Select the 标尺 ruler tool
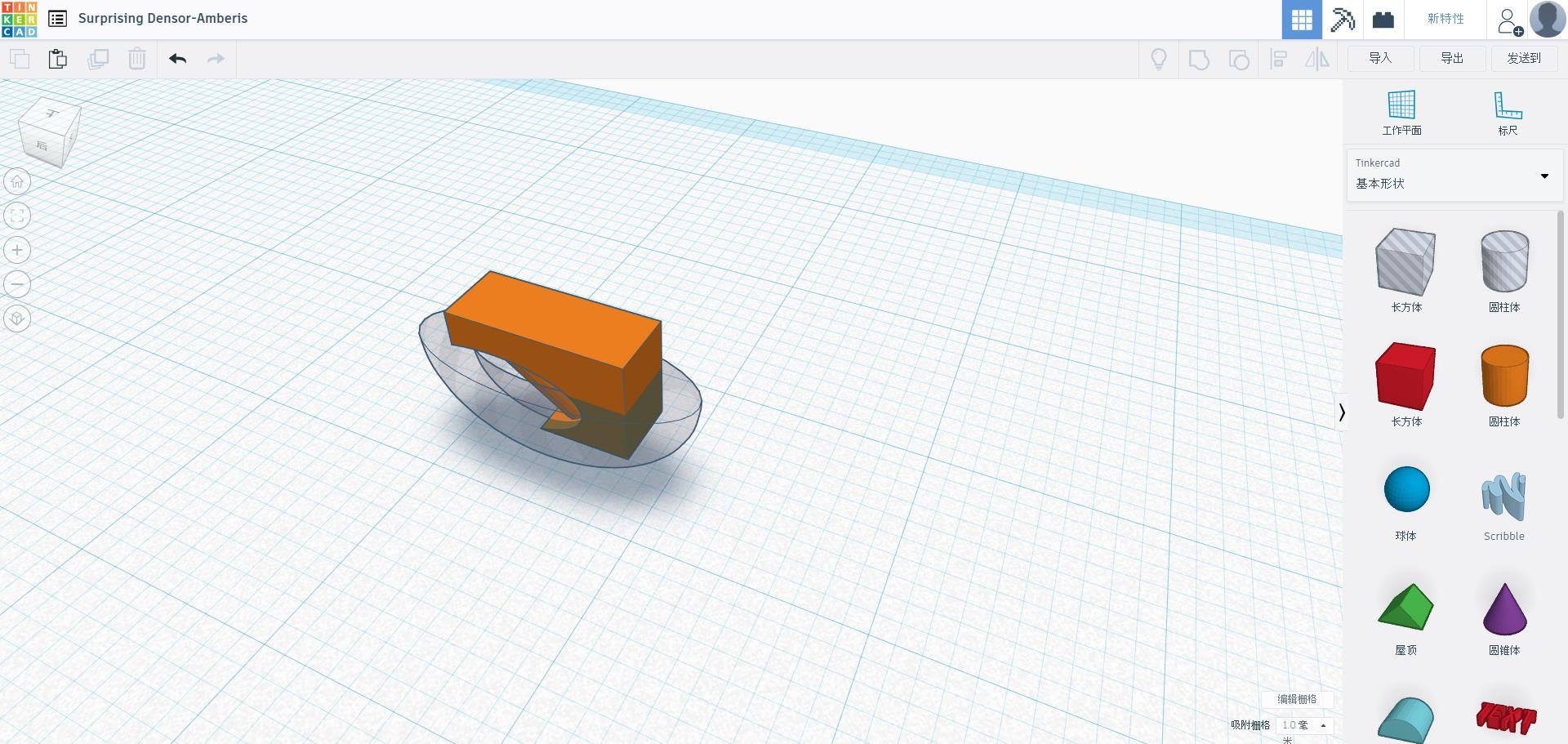This screenshot has height=744, width=1568. (1508, 113)
